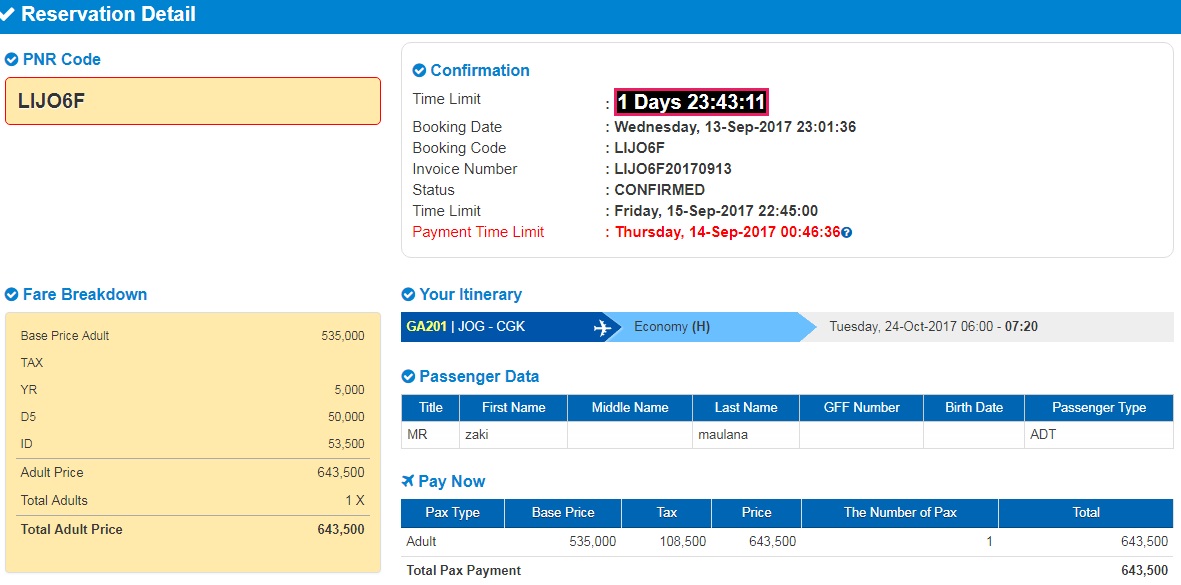1181x585 pixels.
Task: Click the Payment Time Limit help icon
Action: coord(847,233)
